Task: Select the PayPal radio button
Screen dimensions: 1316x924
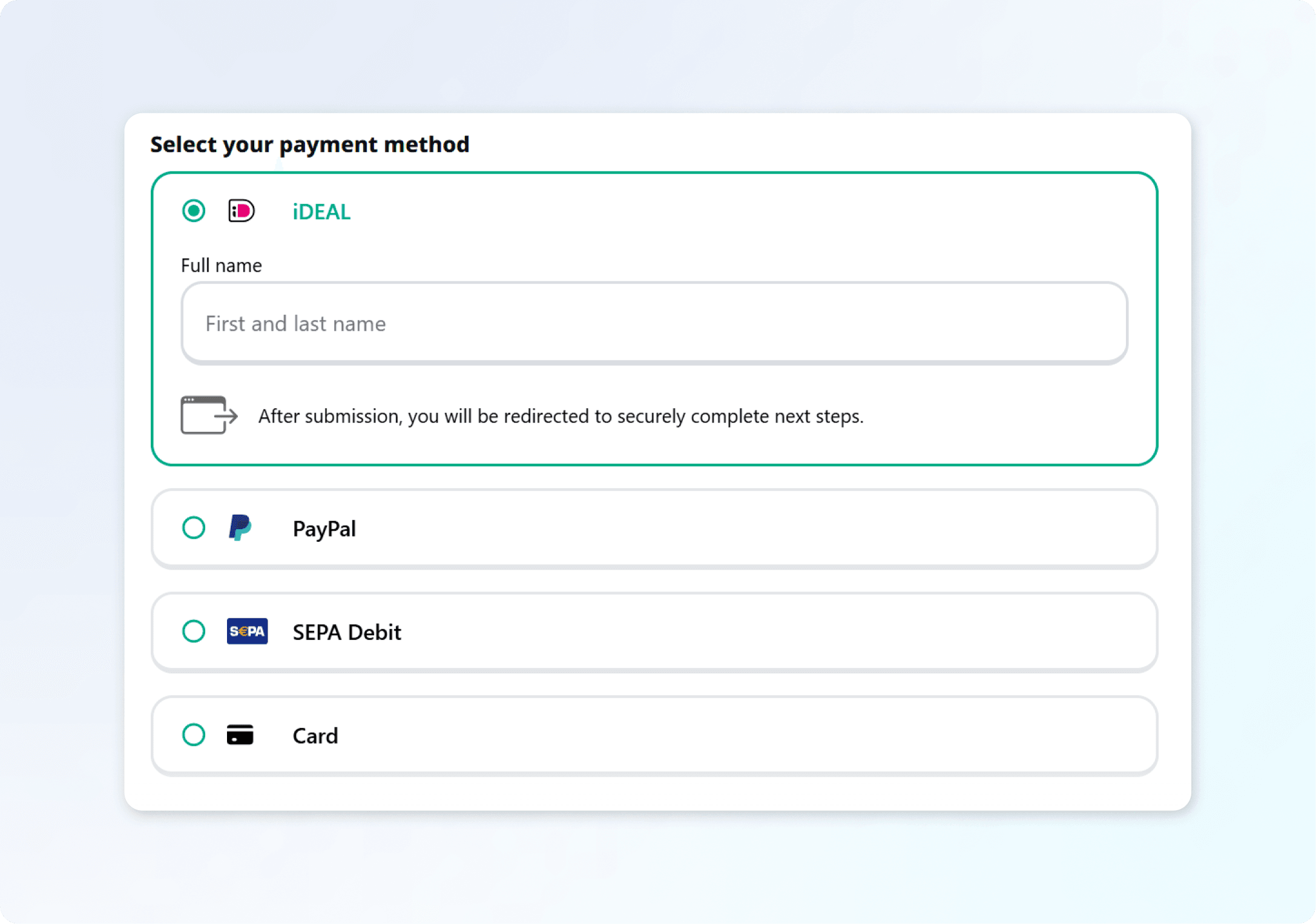Action: (194, 528)
